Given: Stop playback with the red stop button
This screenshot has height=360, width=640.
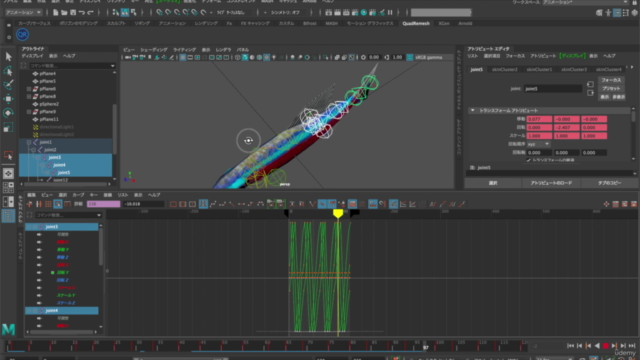Looking at the screenshot, I should click(606, 346).
